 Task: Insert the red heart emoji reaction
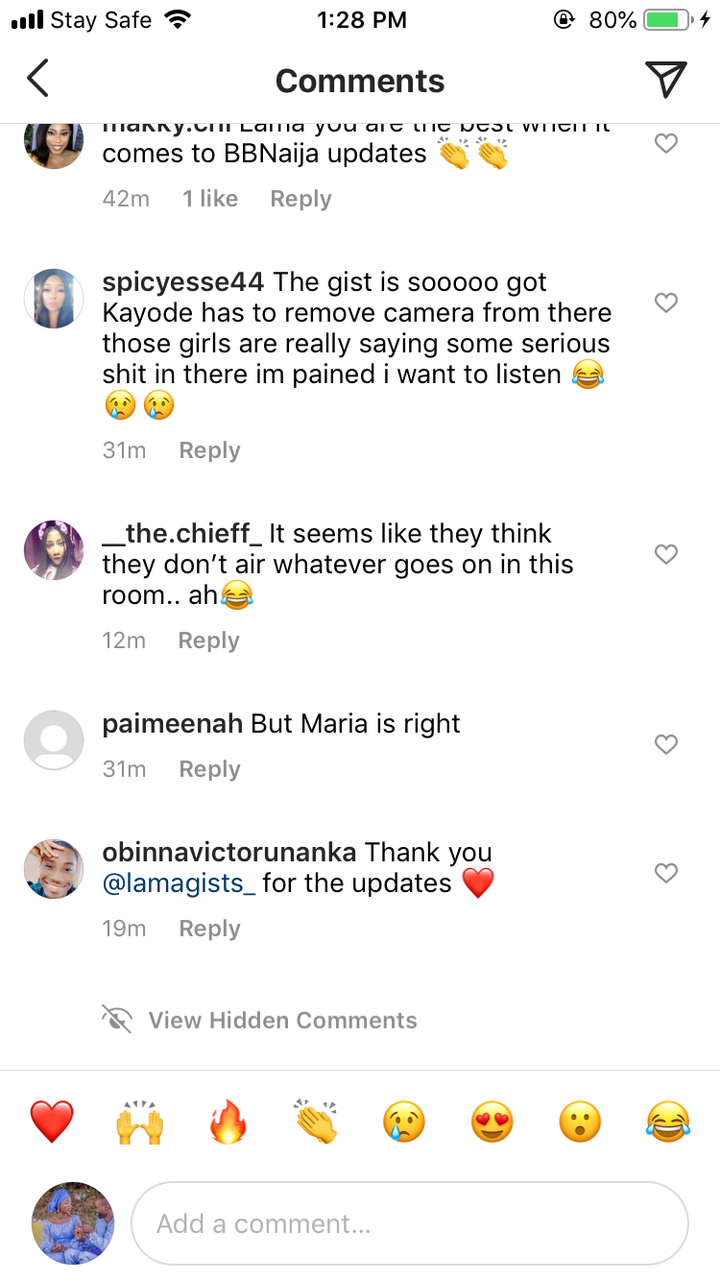pos(52,1122)
